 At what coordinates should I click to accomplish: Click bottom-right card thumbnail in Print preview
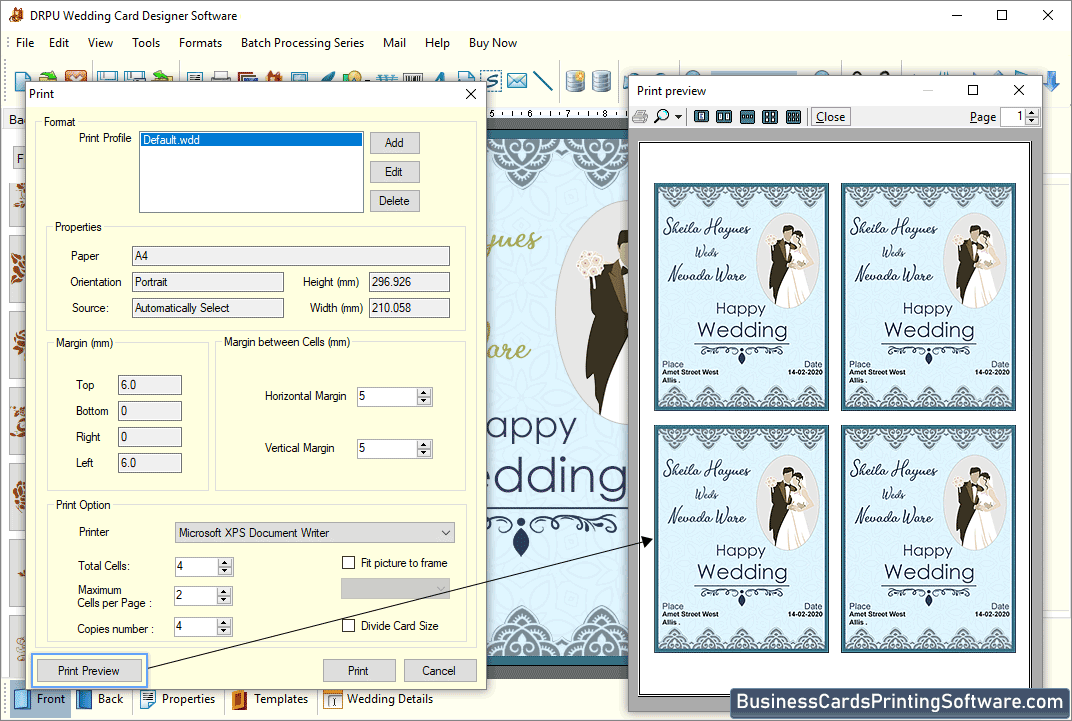pos(928,539)
